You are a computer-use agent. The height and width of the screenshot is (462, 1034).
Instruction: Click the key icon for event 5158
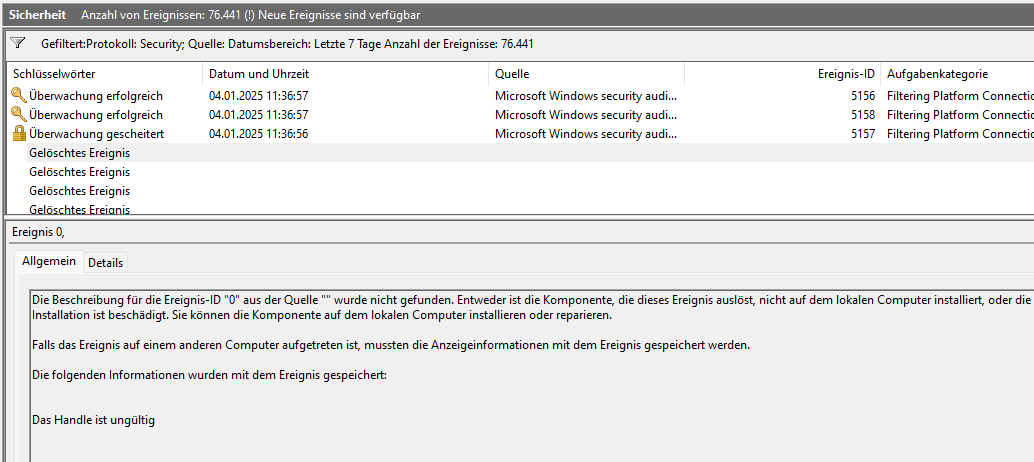(x=19, y=115)
